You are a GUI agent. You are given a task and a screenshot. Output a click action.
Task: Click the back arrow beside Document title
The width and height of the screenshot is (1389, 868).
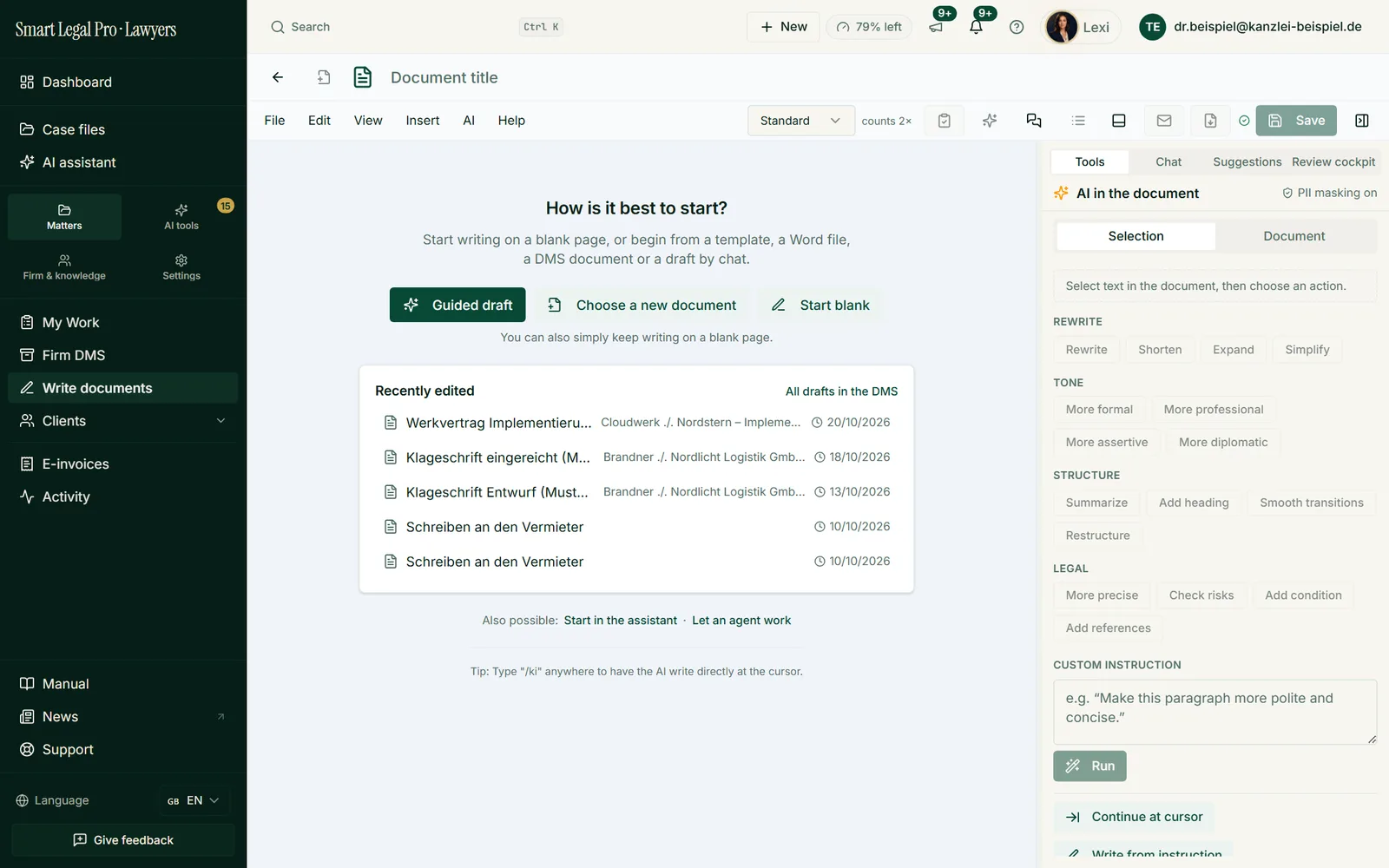pyautogui.click(x=278, y=77)
